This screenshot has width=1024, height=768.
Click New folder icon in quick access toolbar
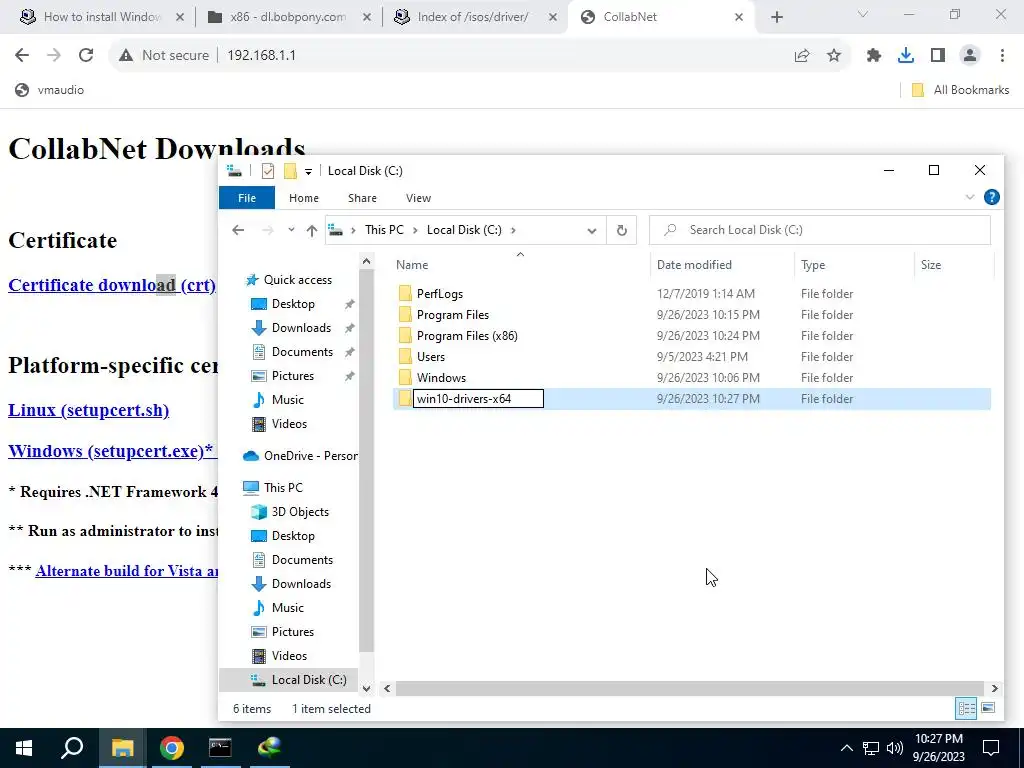(291, 171)
